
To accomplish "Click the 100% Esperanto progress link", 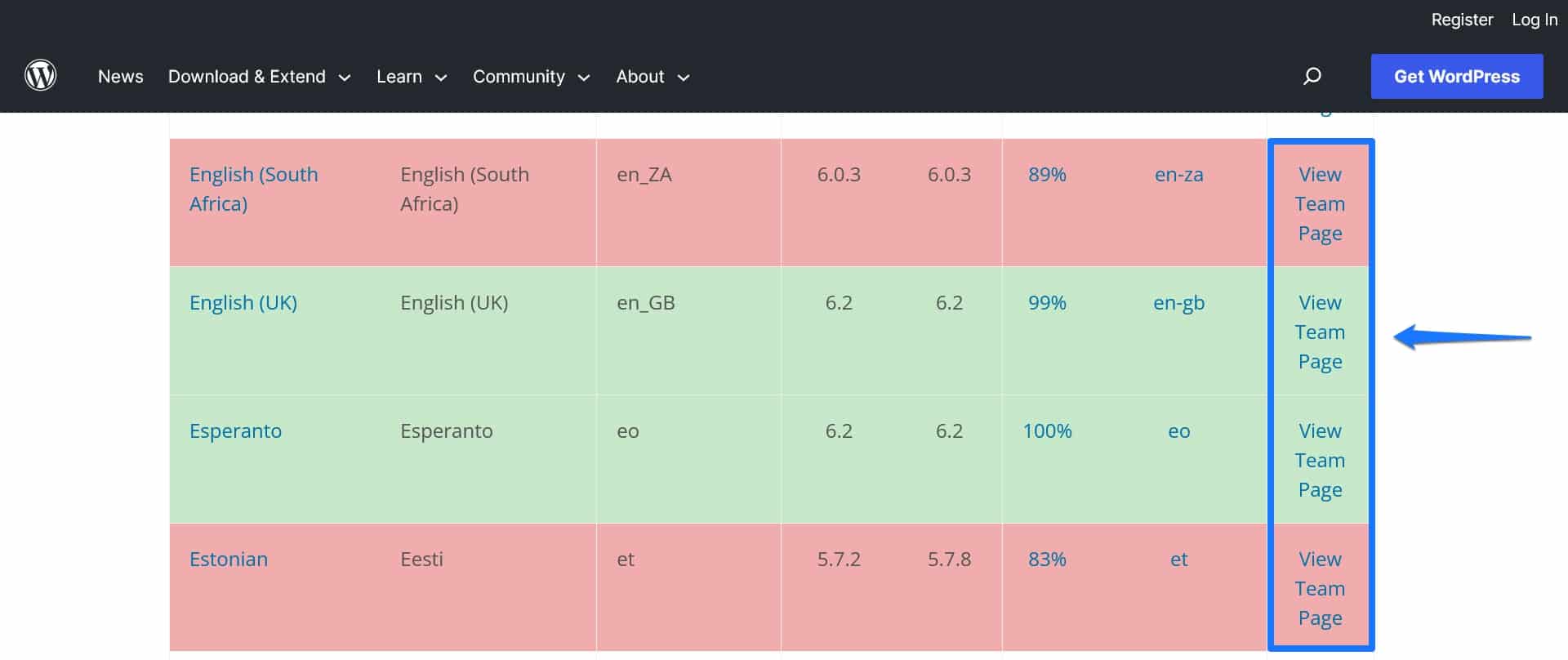I will 1047,431.
